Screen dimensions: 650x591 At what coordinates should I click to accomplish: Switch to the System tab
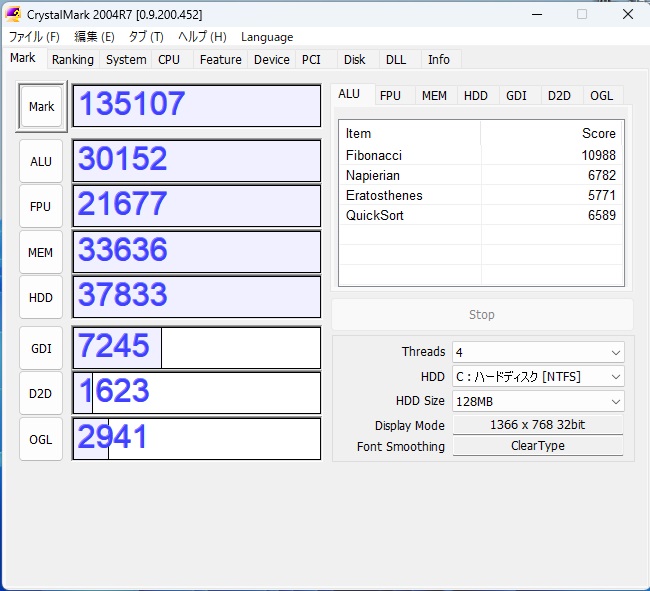tap(126, 60)
